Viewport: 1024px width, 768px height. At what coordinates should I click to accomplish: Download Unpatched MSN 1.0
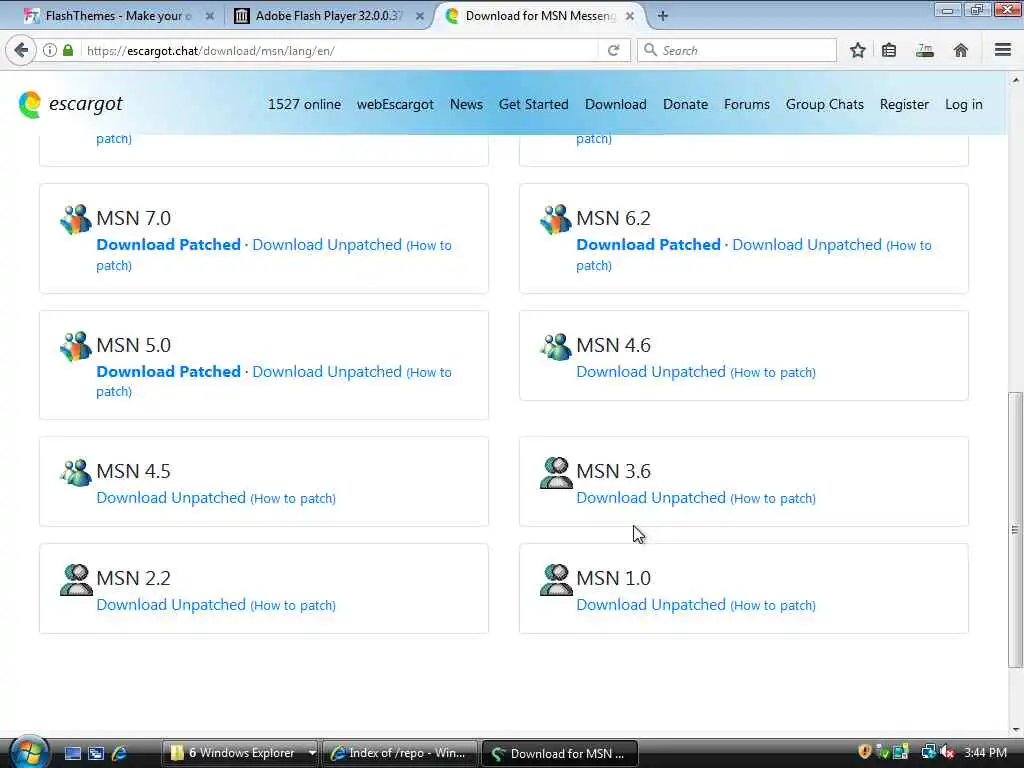651,604
